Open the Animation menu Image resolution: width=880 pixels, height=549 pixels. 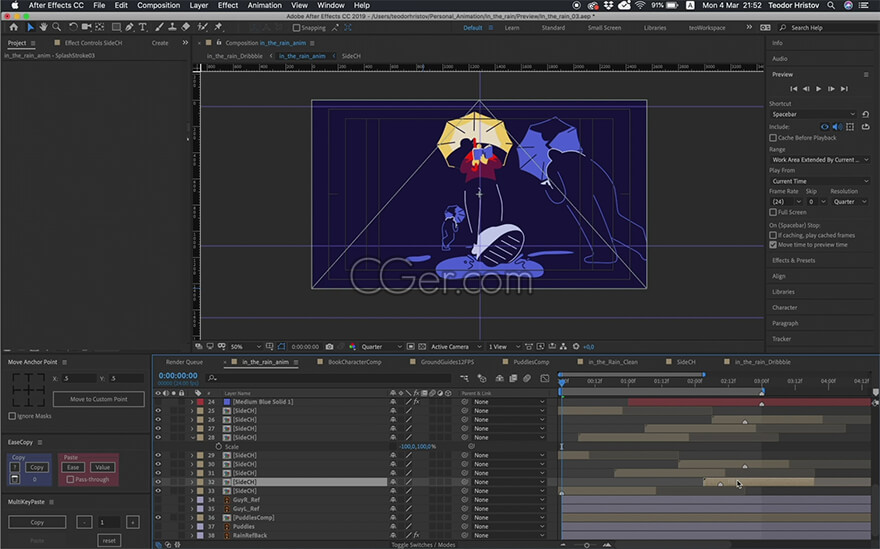264,5
